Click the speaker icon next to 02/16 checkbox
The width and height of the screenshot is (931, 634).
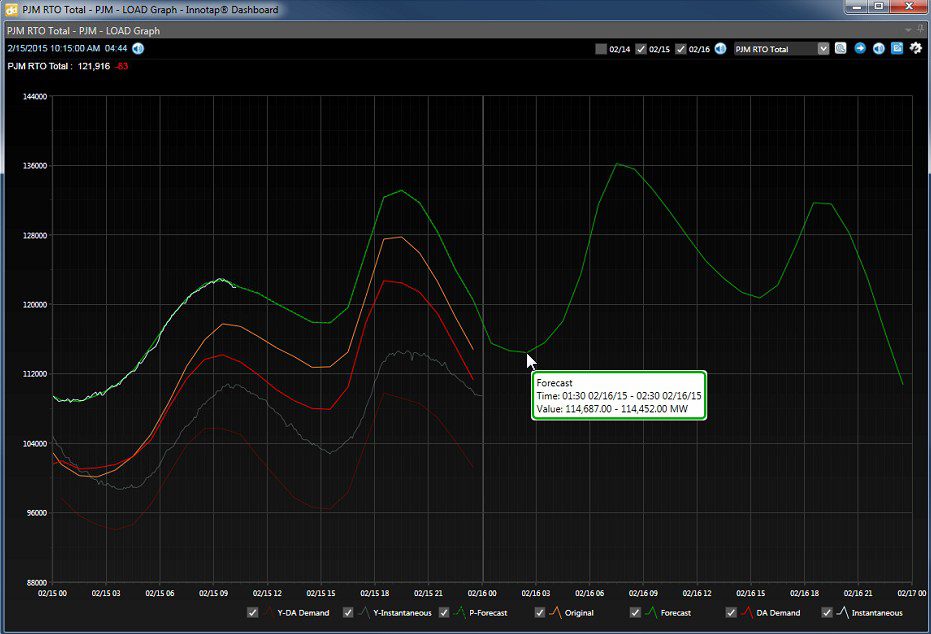tap(720, 49)
